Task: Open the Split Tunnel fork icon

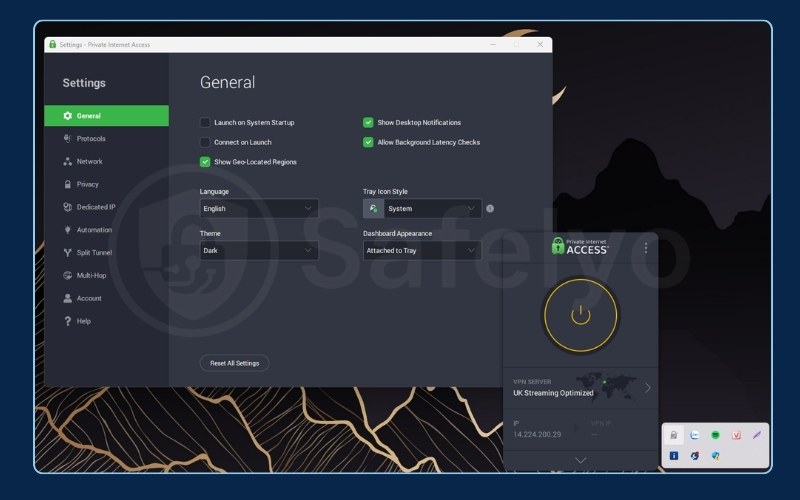Action: (x=67, y=253)
